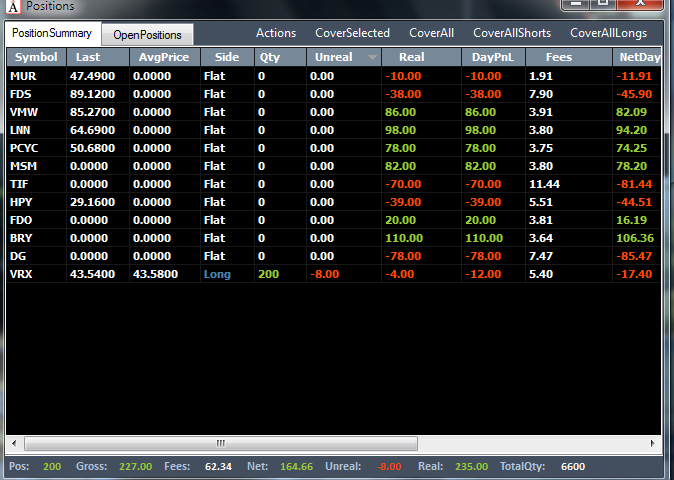The width and height of the screenshot is (674, 480).
Task: Click the horizontal scrollbar thumb
Action: [x=221, y=443]
